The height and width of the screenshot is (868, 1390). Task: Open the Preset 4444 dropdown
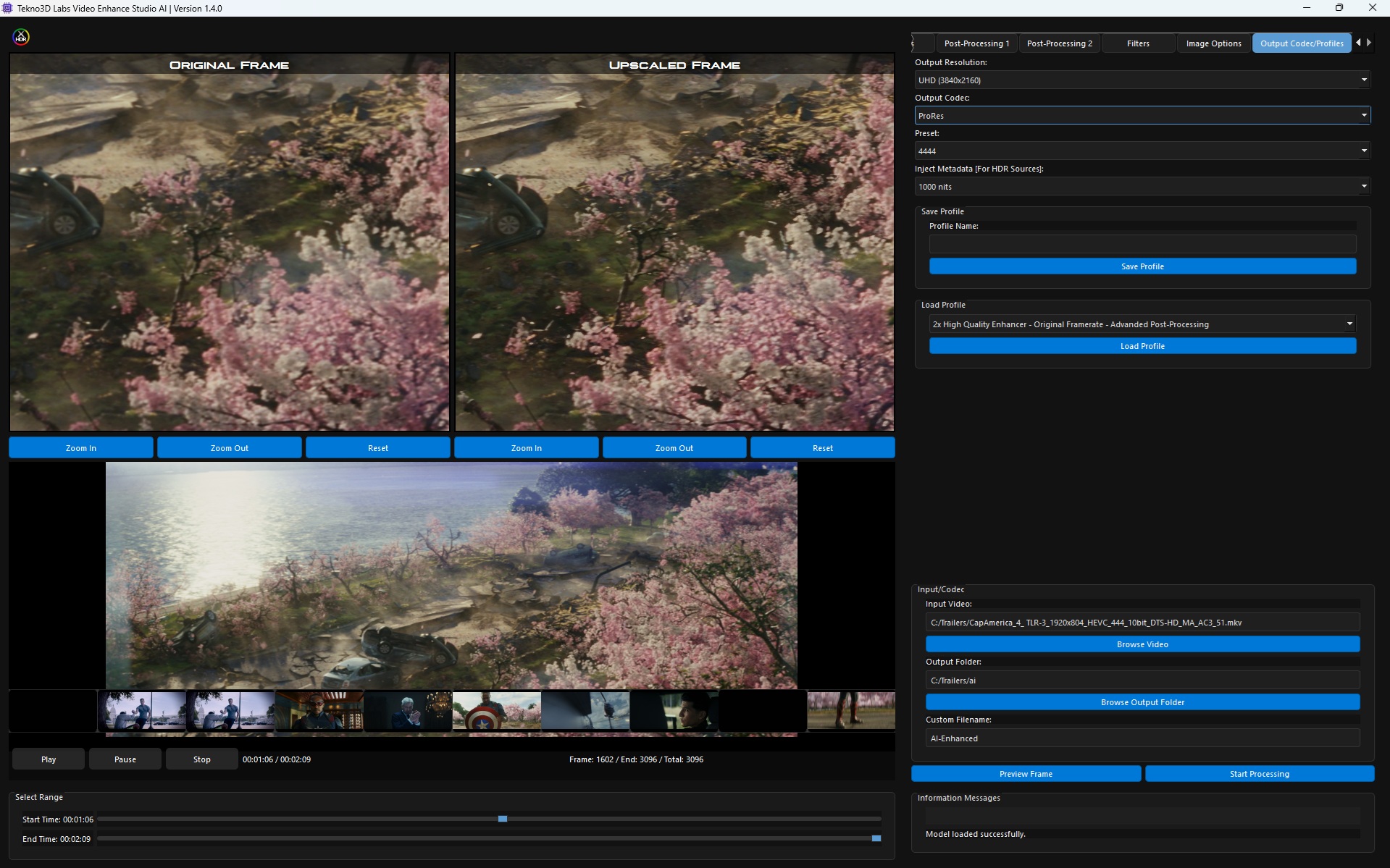click(1142, 151)
